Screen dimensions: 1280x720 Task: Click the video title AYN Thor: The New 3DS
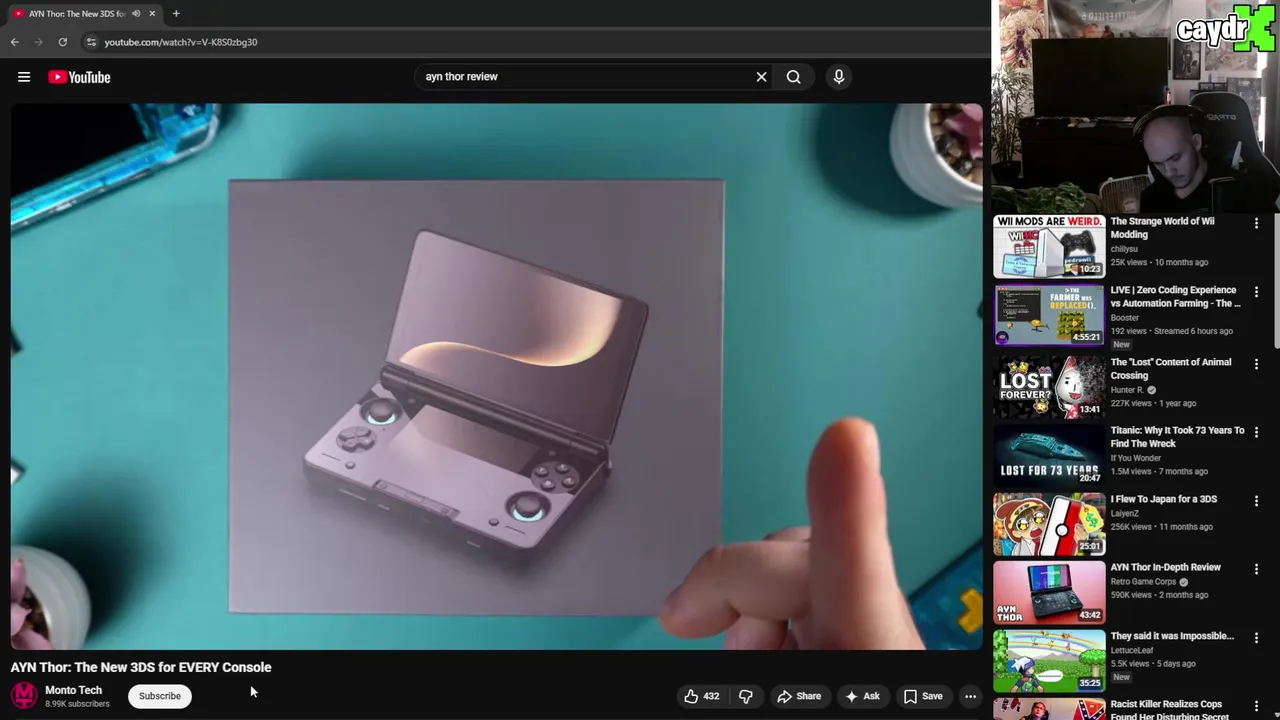(x=141, y=667)
